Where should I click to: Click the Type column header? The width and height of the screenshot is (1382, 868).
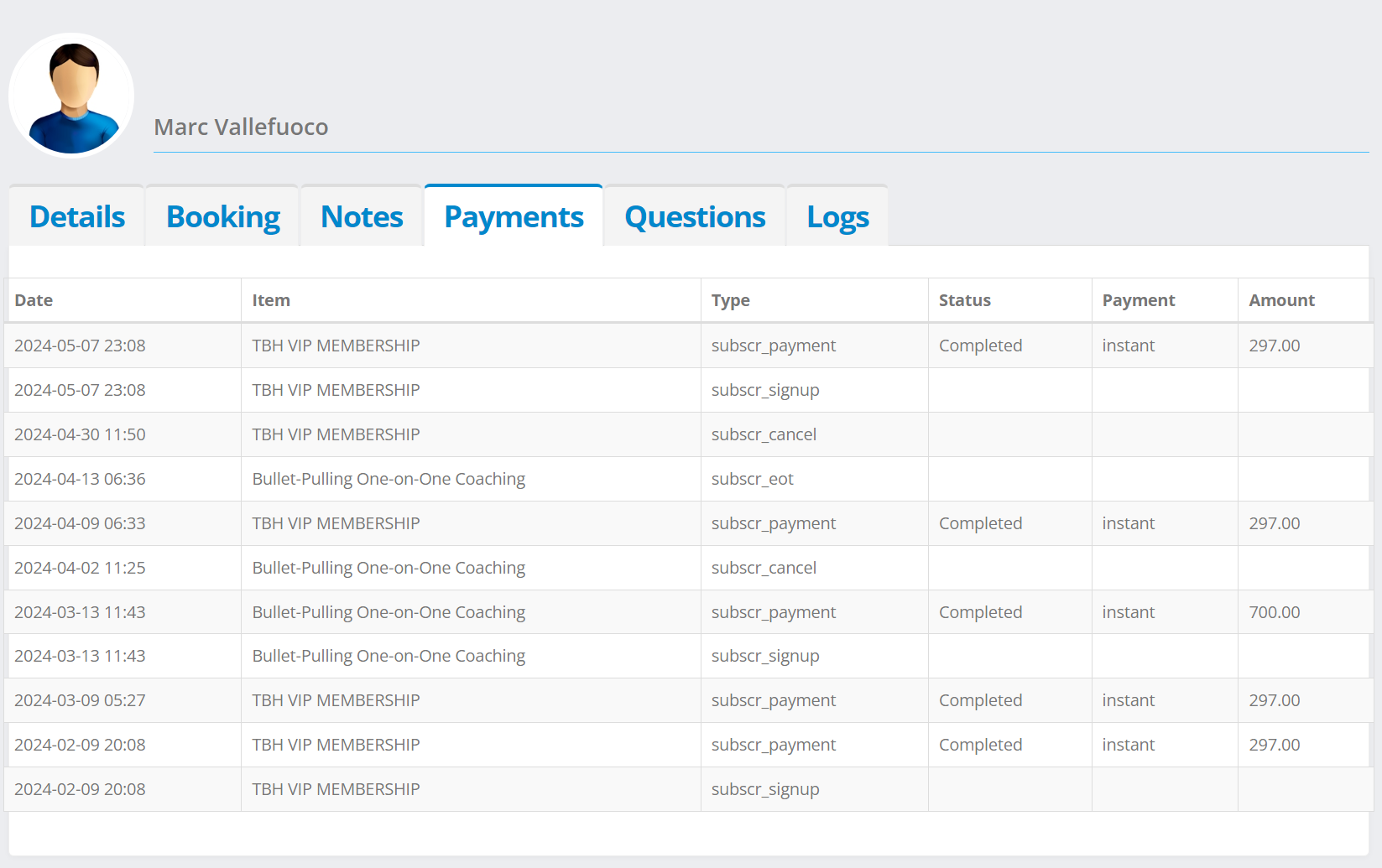click(730, 300)
